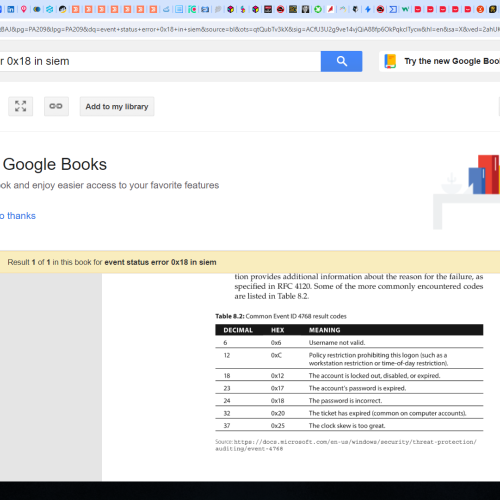Open the grey leaf bookmark icon
The image size is (500, 500).
pos(218,9)
